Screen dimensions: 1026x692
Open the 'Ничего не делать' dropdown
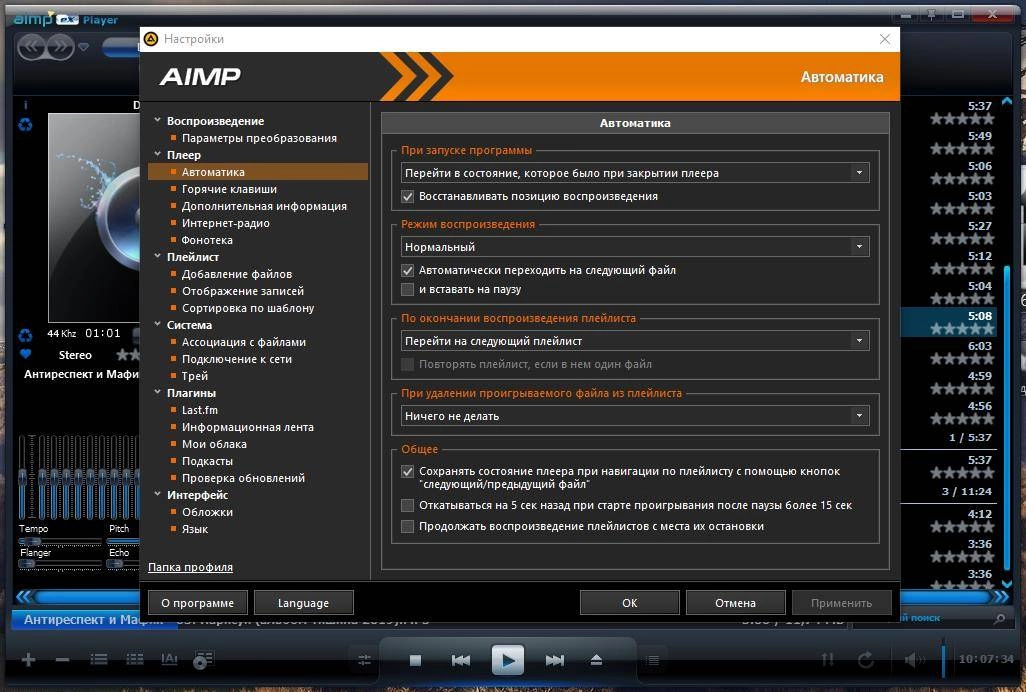634,415
